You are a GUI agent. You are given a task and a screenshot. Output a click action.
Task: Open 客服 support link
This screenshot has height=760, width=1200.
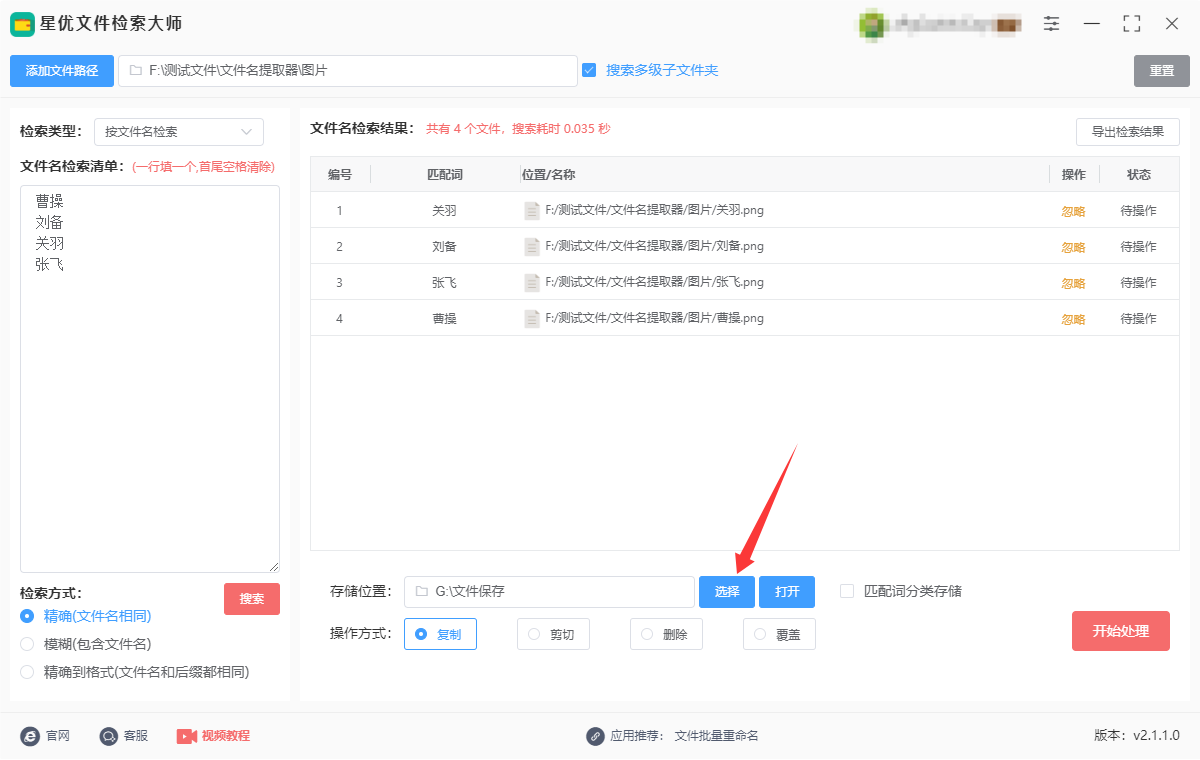click(136, 736)
